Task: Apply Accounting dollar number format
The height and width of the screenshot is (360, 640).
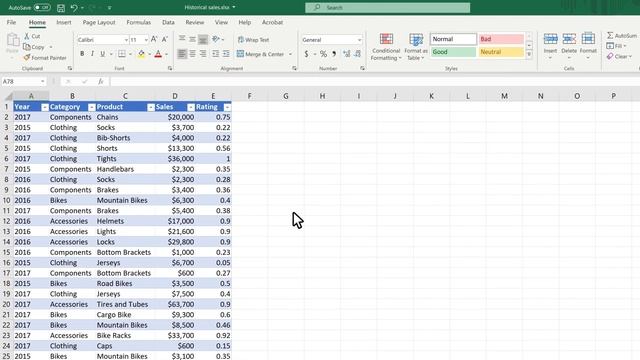Action: pyautogui.click(x=307, y=54)
